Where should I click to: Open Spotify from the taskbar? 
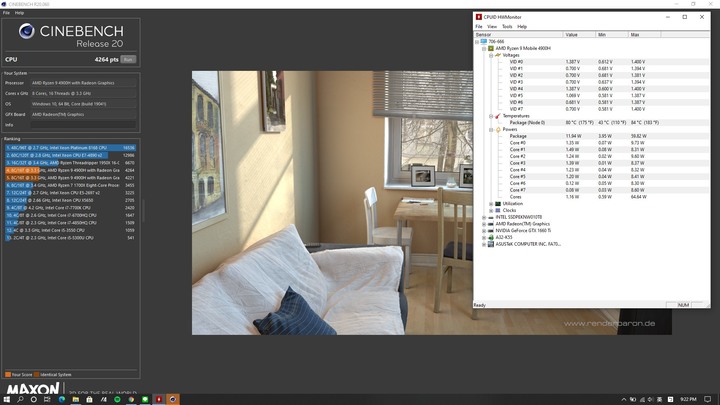pyautogui.click(x=117, y=399)
